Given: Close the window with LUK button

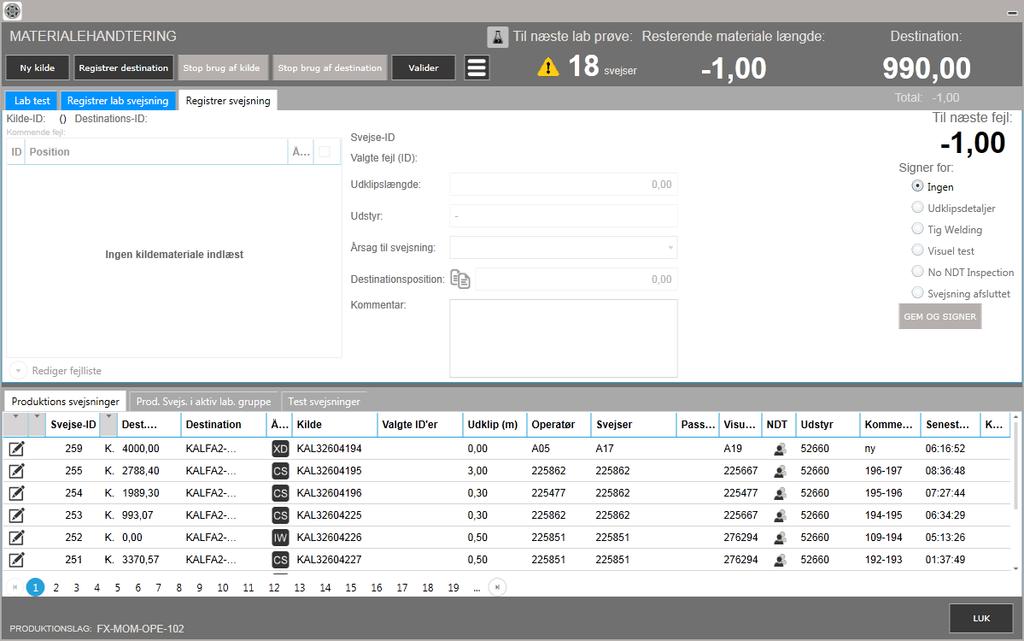Looking at the screenshot, I should 981,618.
